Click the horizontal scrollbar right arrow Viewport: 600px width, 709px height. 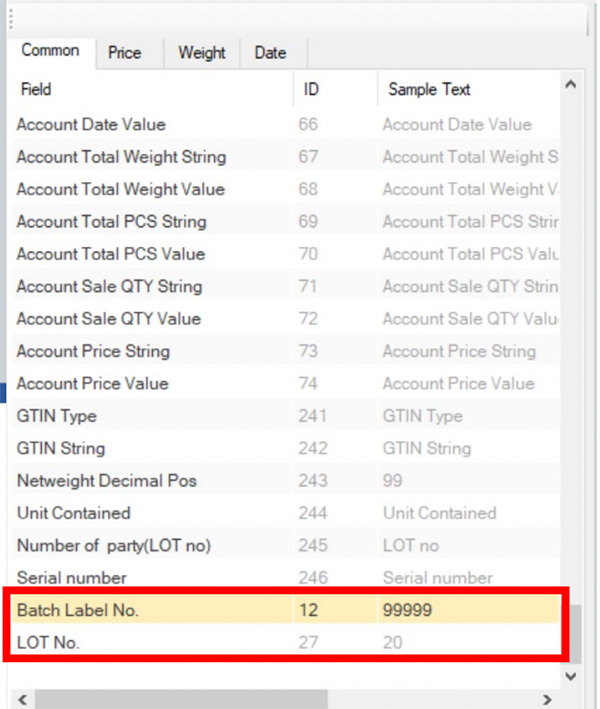pyautogui.click(x=546, y=698)
